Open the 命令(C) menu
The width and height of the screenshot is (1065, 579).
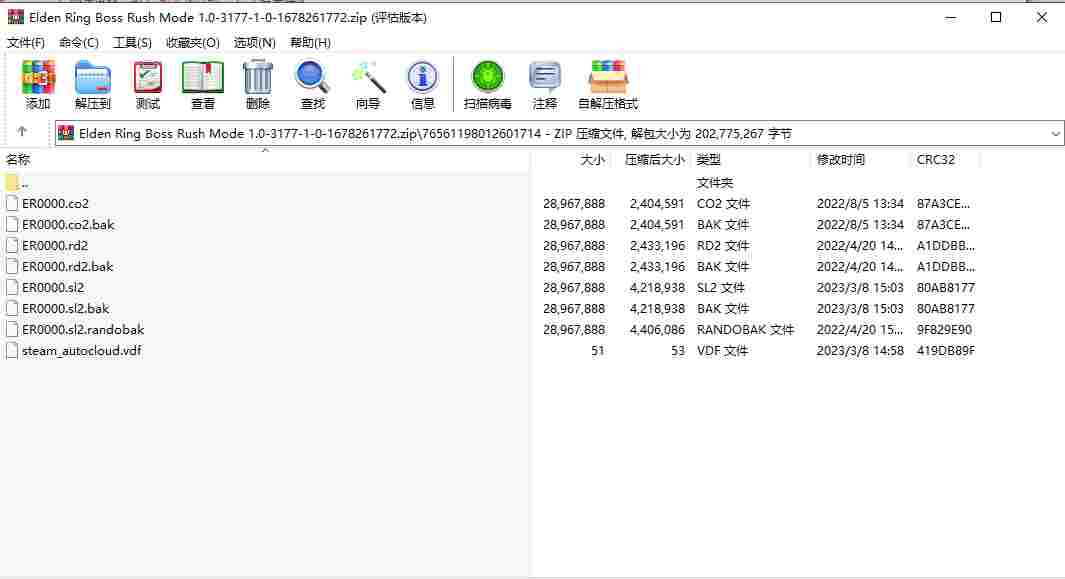pyautogui.click(x=79, y=42)
